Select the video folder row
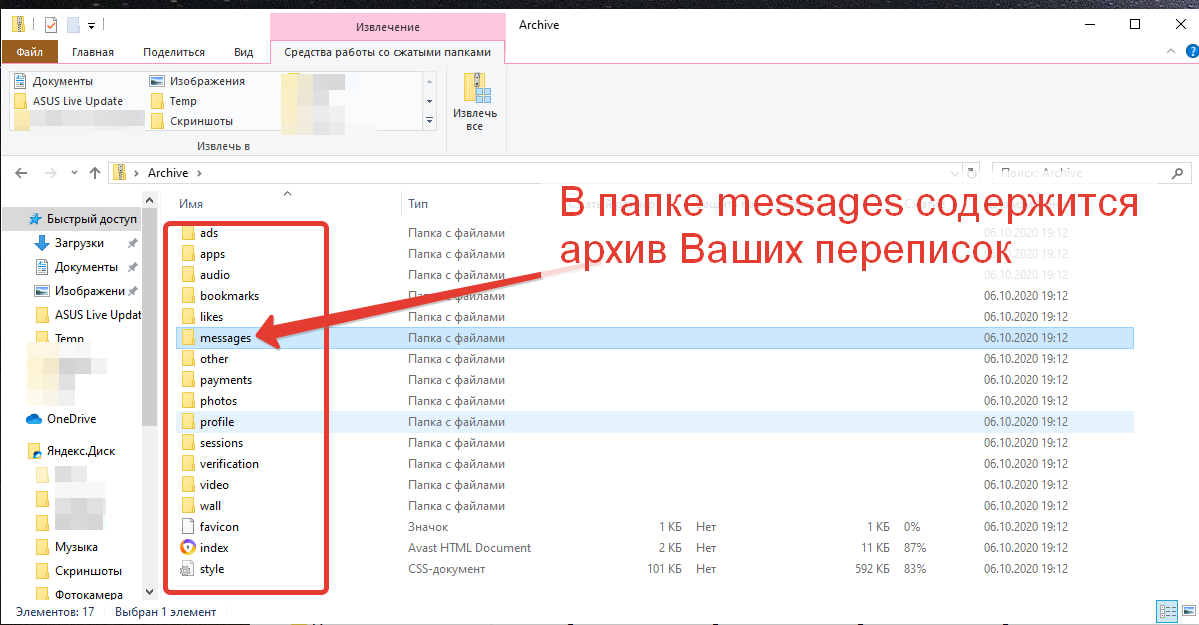The width and height of the screenshot is (1199, 625). click(x=655, y=485)
